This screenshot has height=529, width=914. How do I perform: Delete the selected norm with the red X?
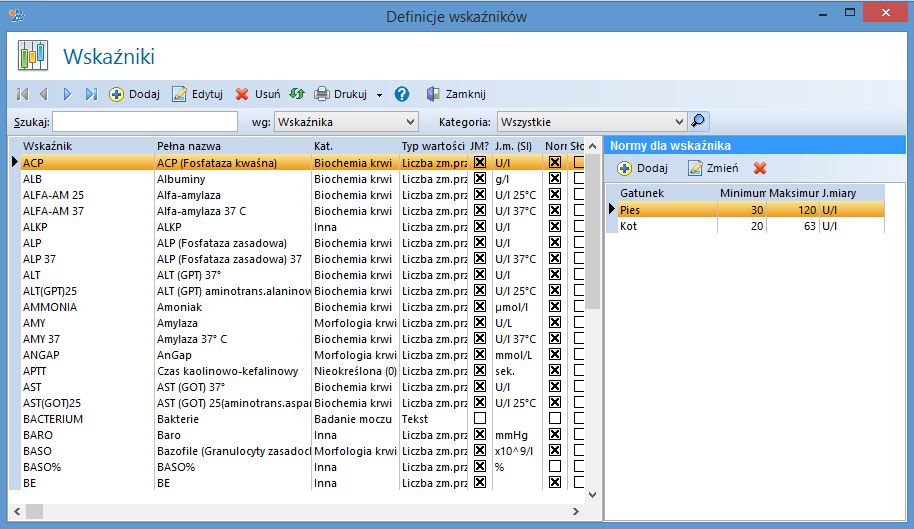(760, 168)
